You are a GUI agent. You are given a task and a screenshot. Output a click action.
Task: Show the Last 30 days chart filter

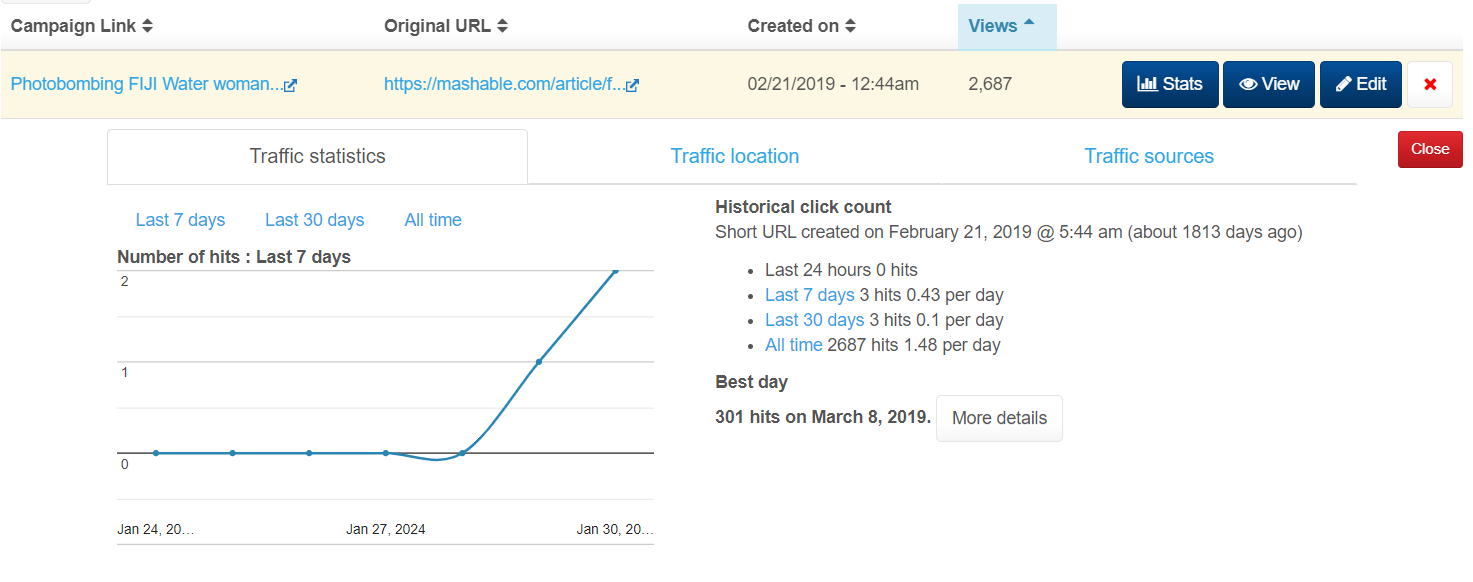point(314,219)
